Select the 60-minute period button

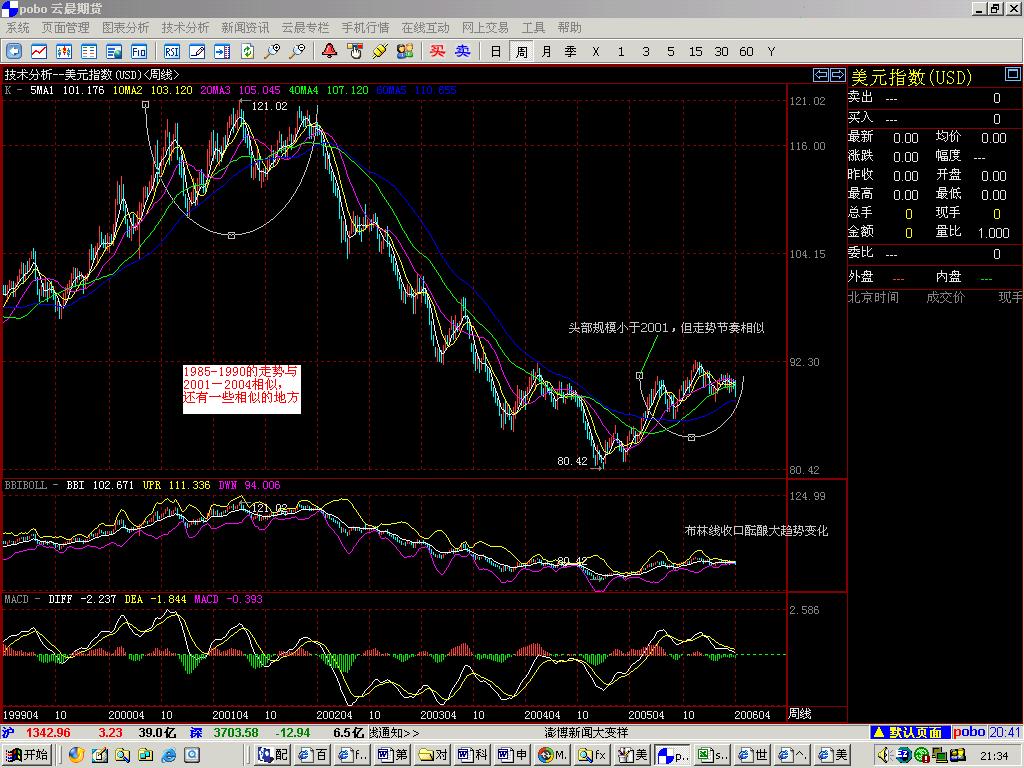(746, 51)
